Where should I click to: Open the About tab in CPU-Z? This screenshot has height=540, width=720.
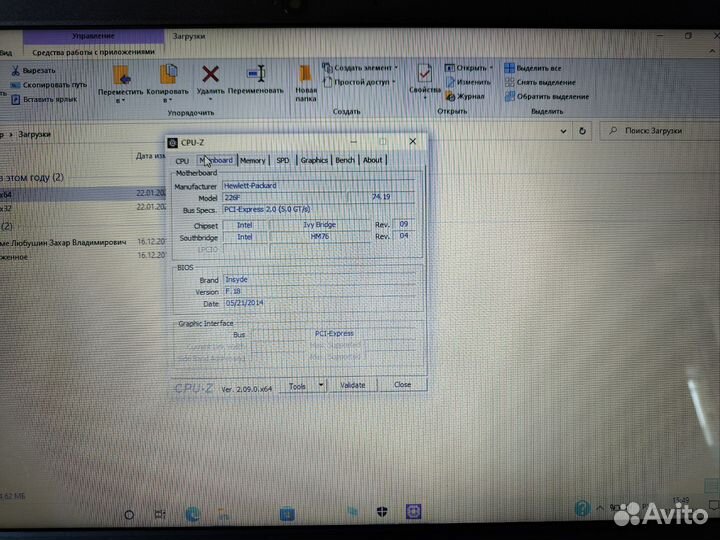(372, 160)
